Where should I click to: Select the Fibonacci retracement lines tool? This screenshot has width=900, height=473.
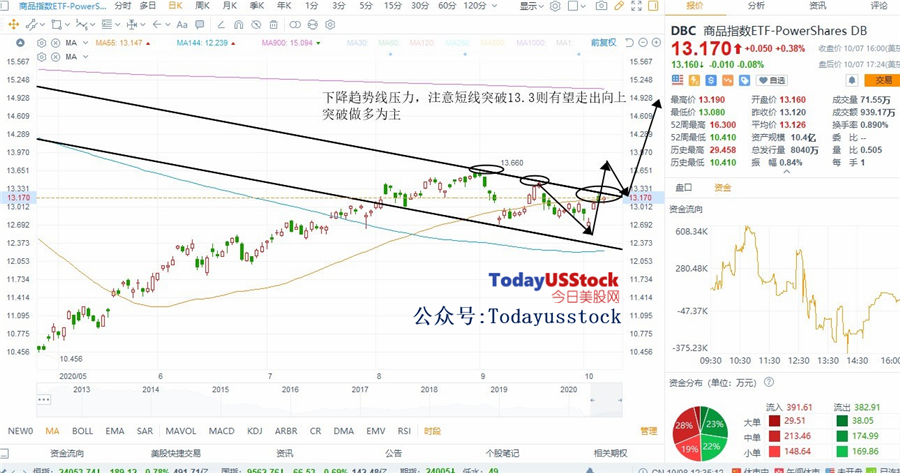click(107, 25)
